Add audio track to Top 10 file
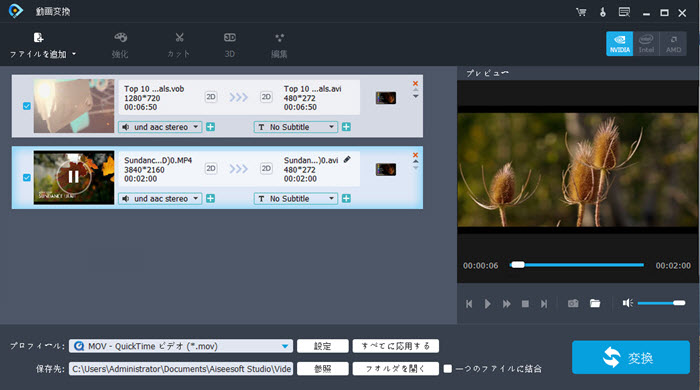Screen dimensions: 700x390 tap(210, 127)
